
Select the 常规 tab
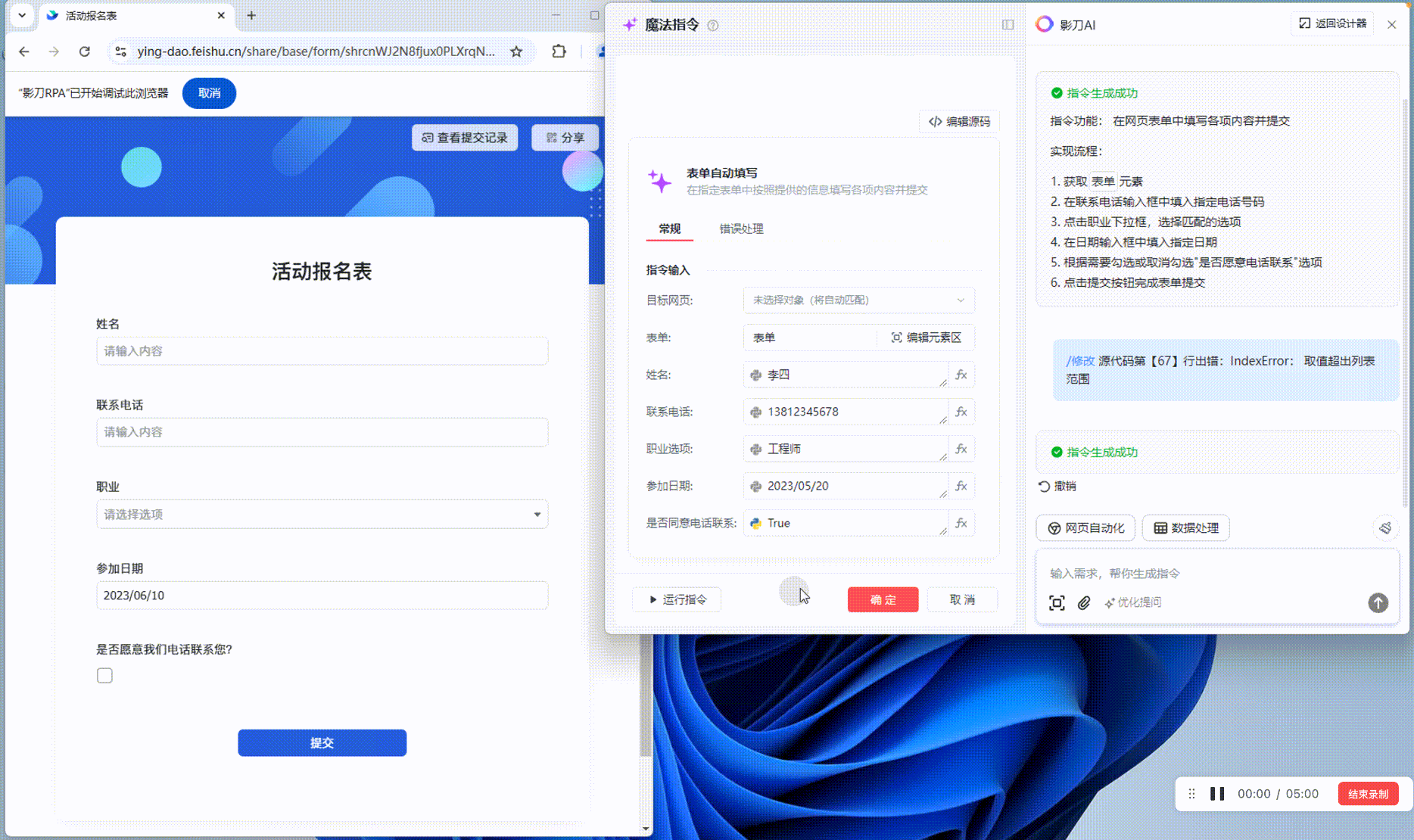(669, 229)
